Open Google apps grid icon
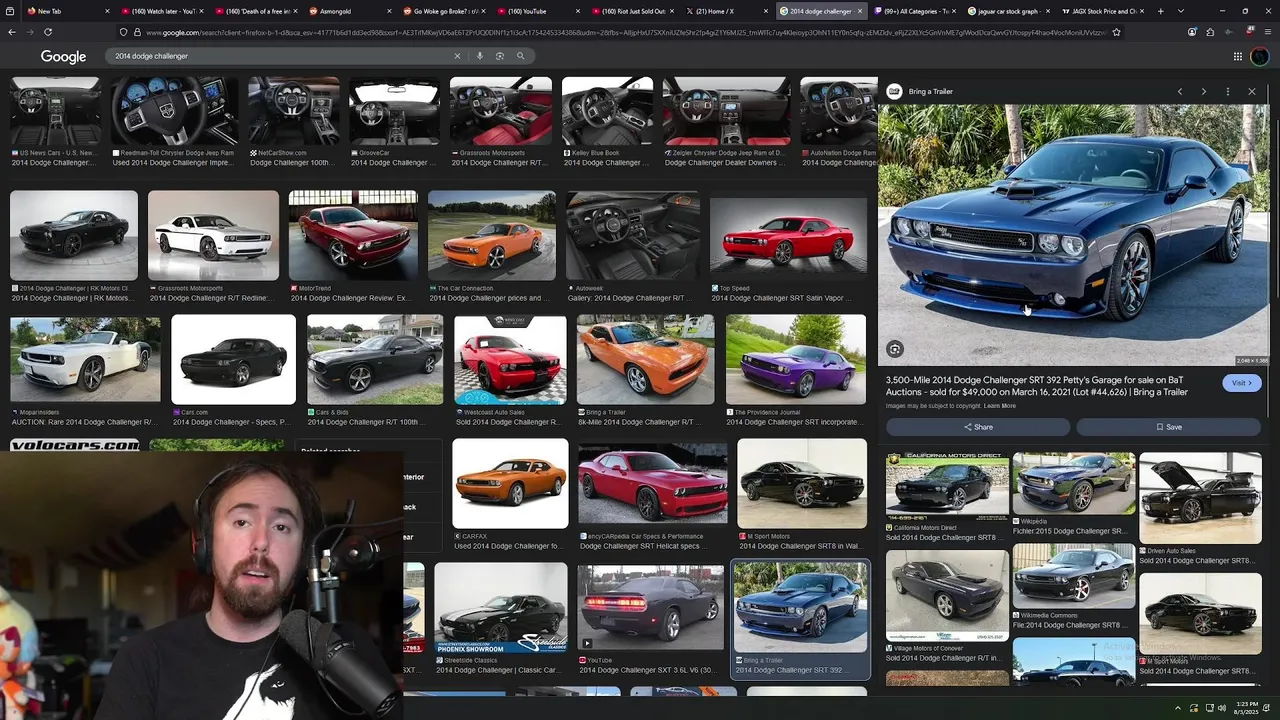1280x720 pixels. click(1237, 57)
